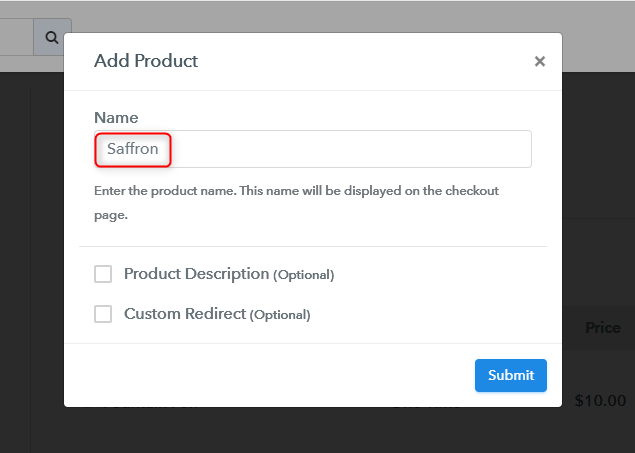Viewport: 635px width, 453px height.
Task: Enable the Custom Redirect checkbox
Action: [x=103, y=314]
